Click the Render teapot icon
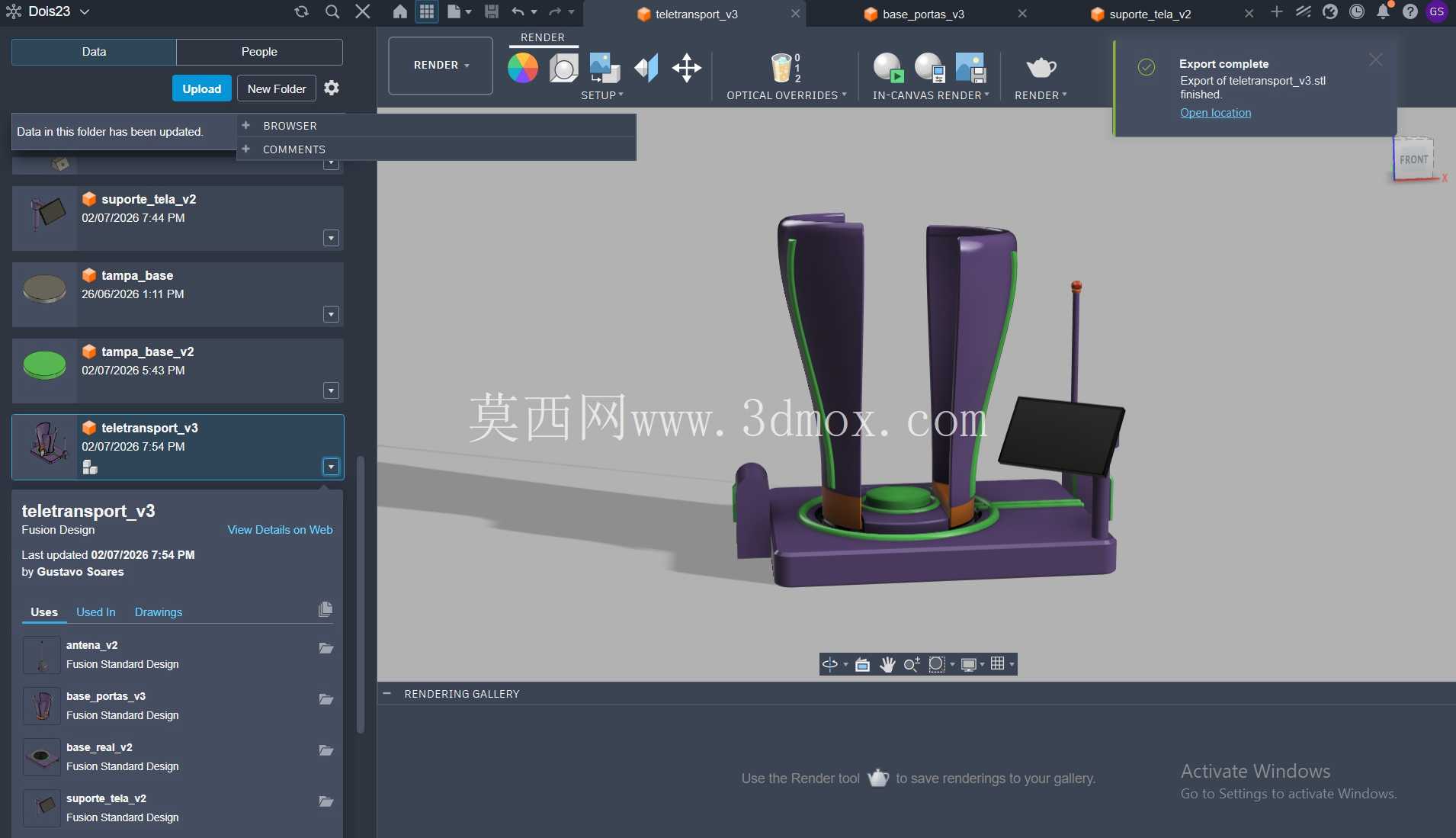 click(1041, 68)
